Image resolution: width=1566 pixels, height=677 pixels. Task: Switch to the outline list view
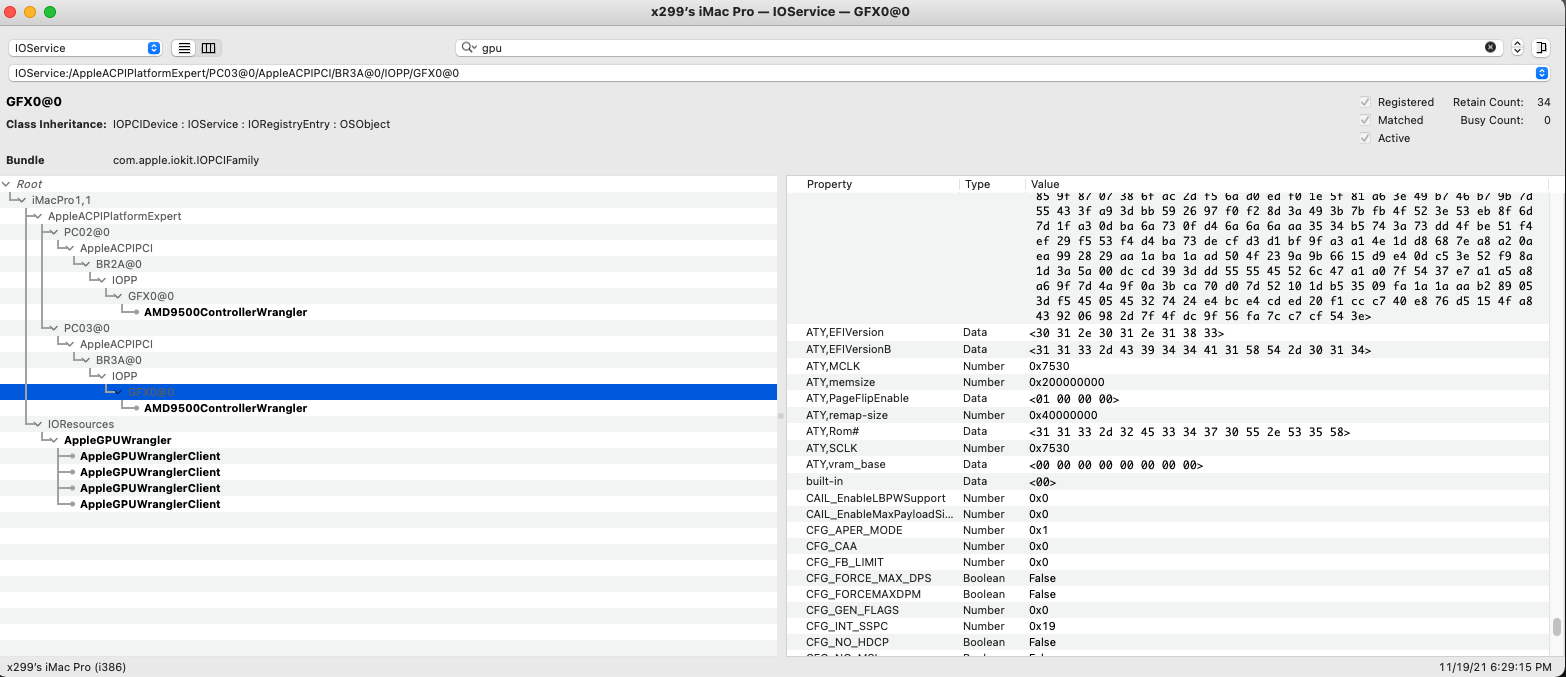[x=184, y=48]
